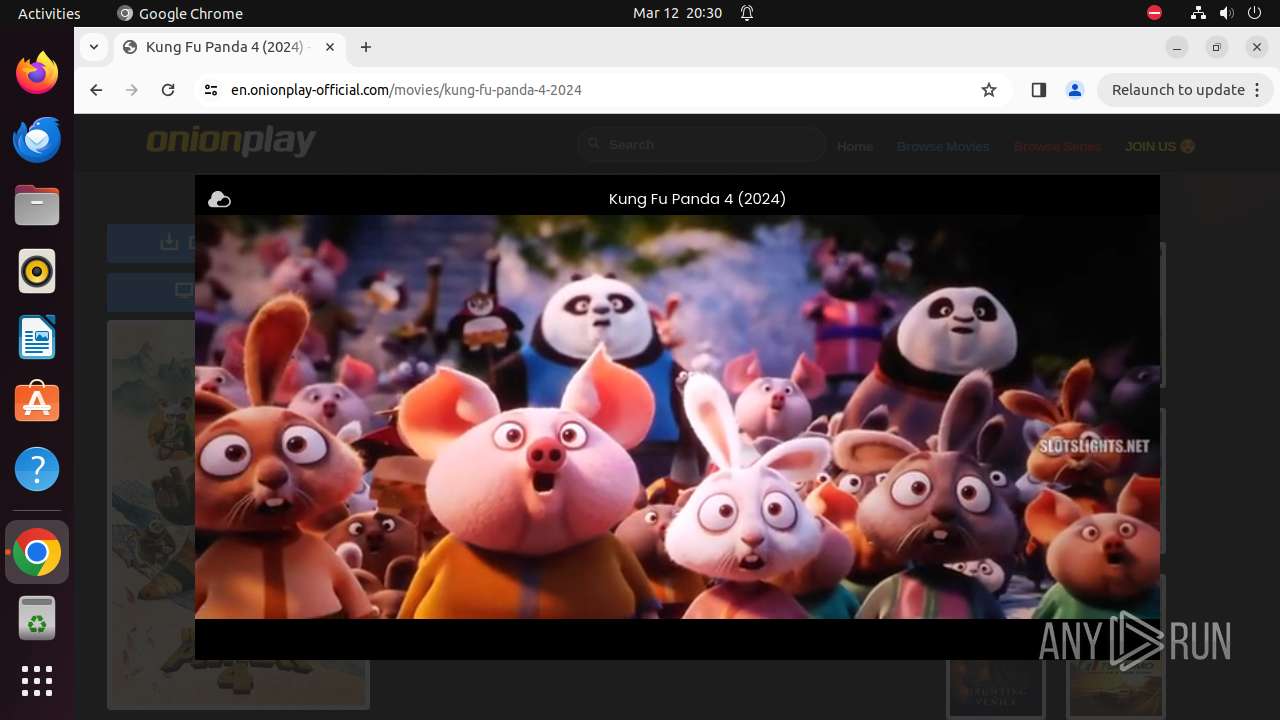Select the Kung Fu Panda 4 tab
1280x720 pixels.
click(x=229, y=47)
